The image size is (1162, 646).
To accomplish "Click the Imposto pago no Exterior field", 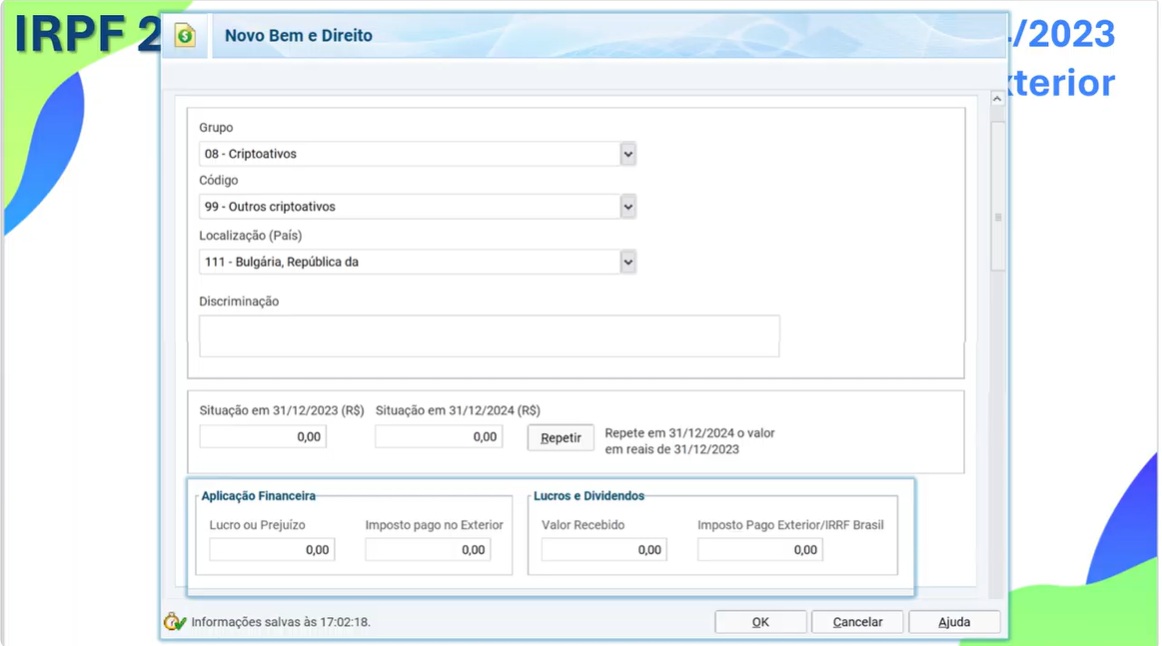I will pos(428,550).
